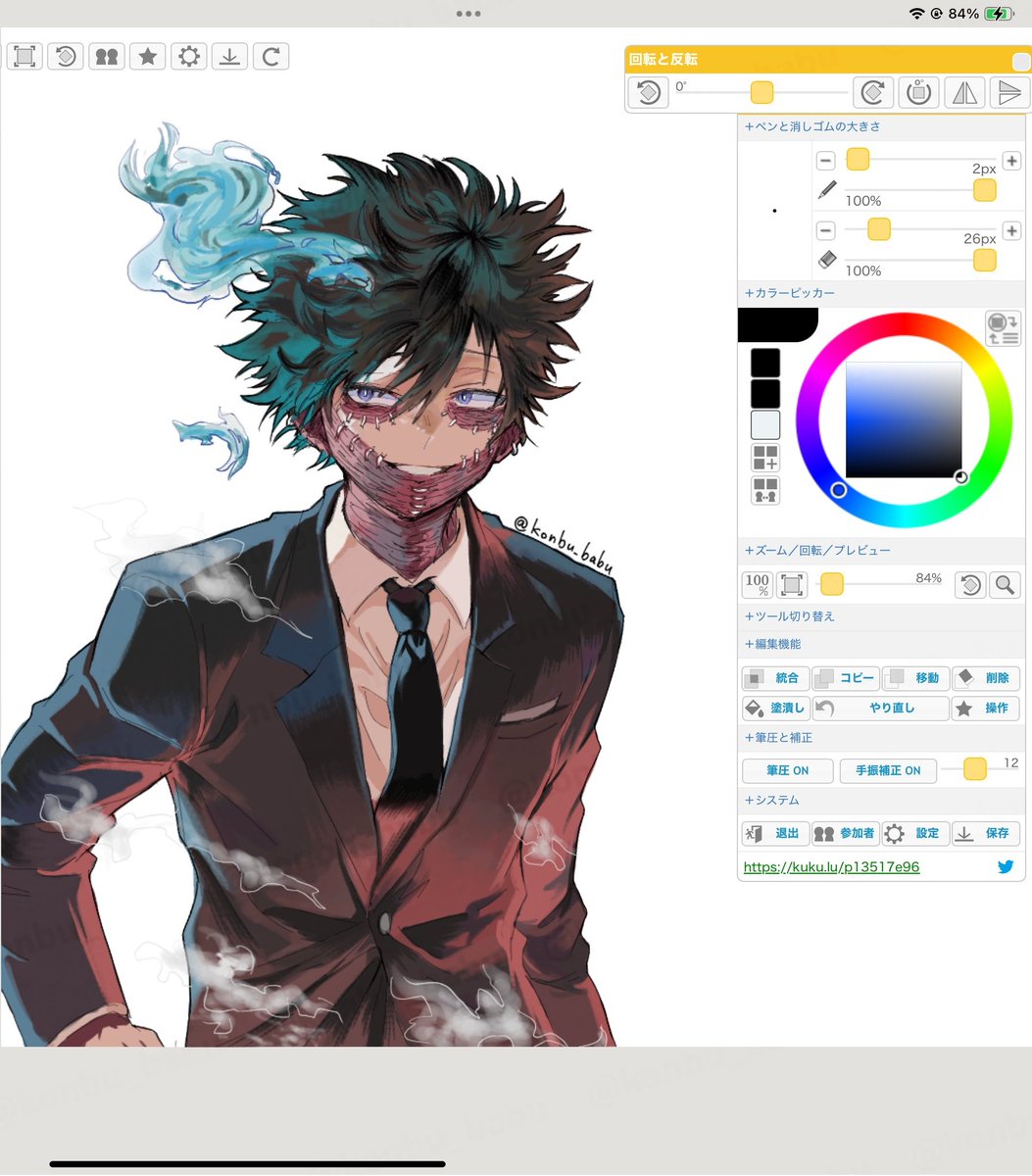Flip canvas horizontally icon
The height and width of the screenshot is (1176, 1032).
pyautogui.click(x=964, y=92)
